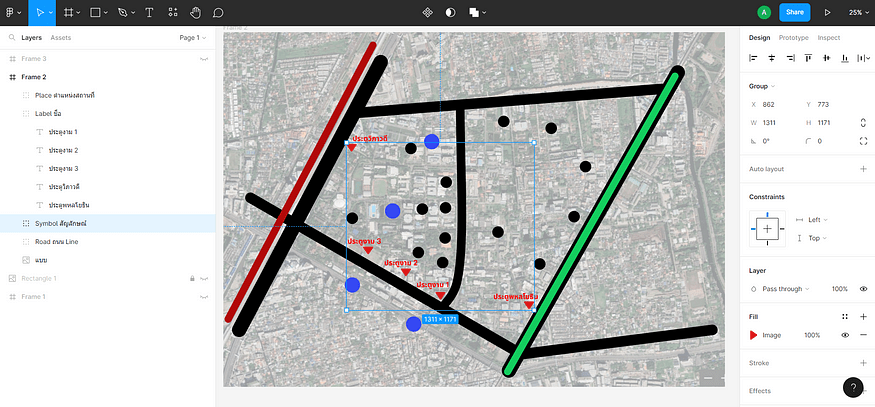Toggle Image fill visibility eye
Image resolution: width=875 pixels, height=407 pixels.
click(845, 335)
